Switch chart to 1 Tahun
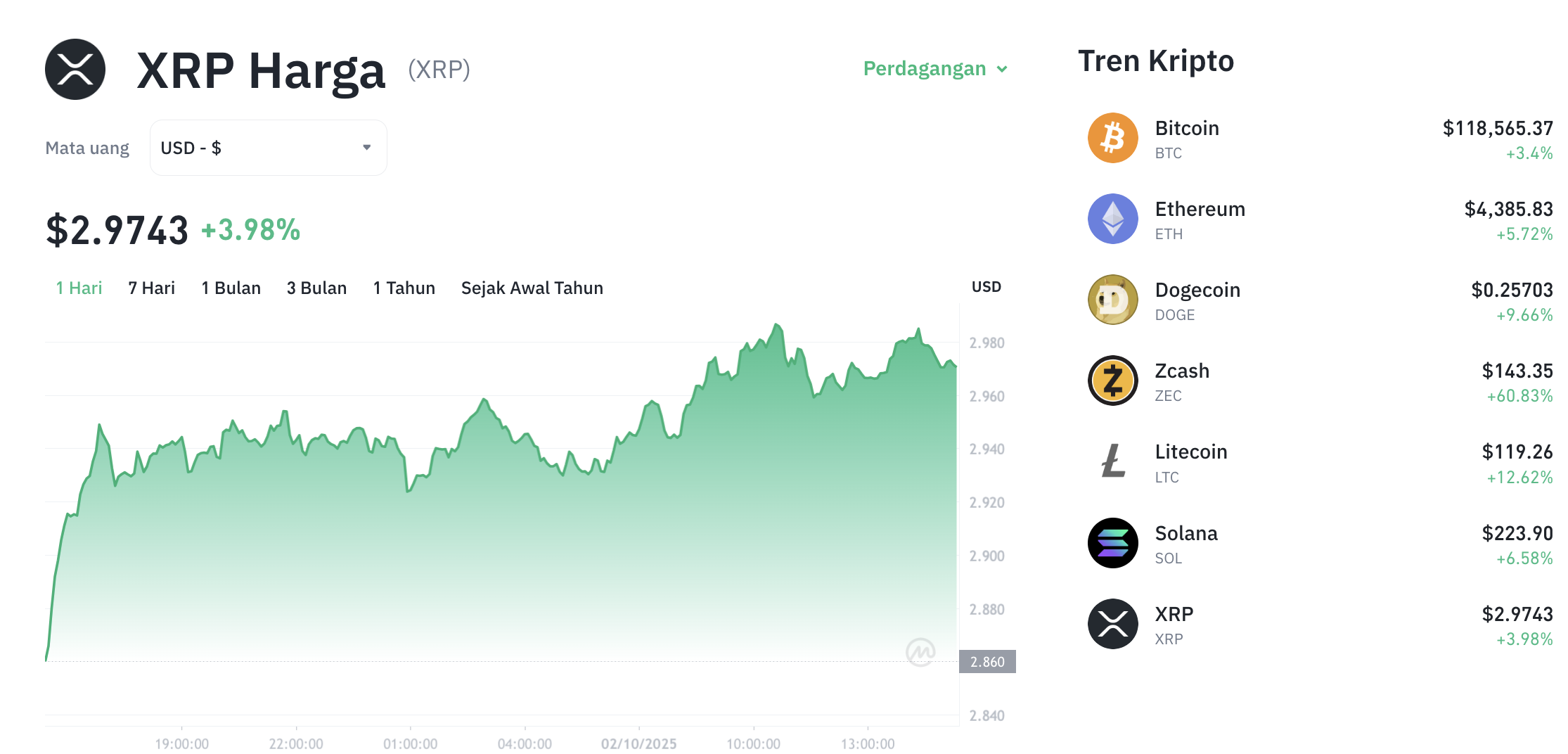 point(404,288)
